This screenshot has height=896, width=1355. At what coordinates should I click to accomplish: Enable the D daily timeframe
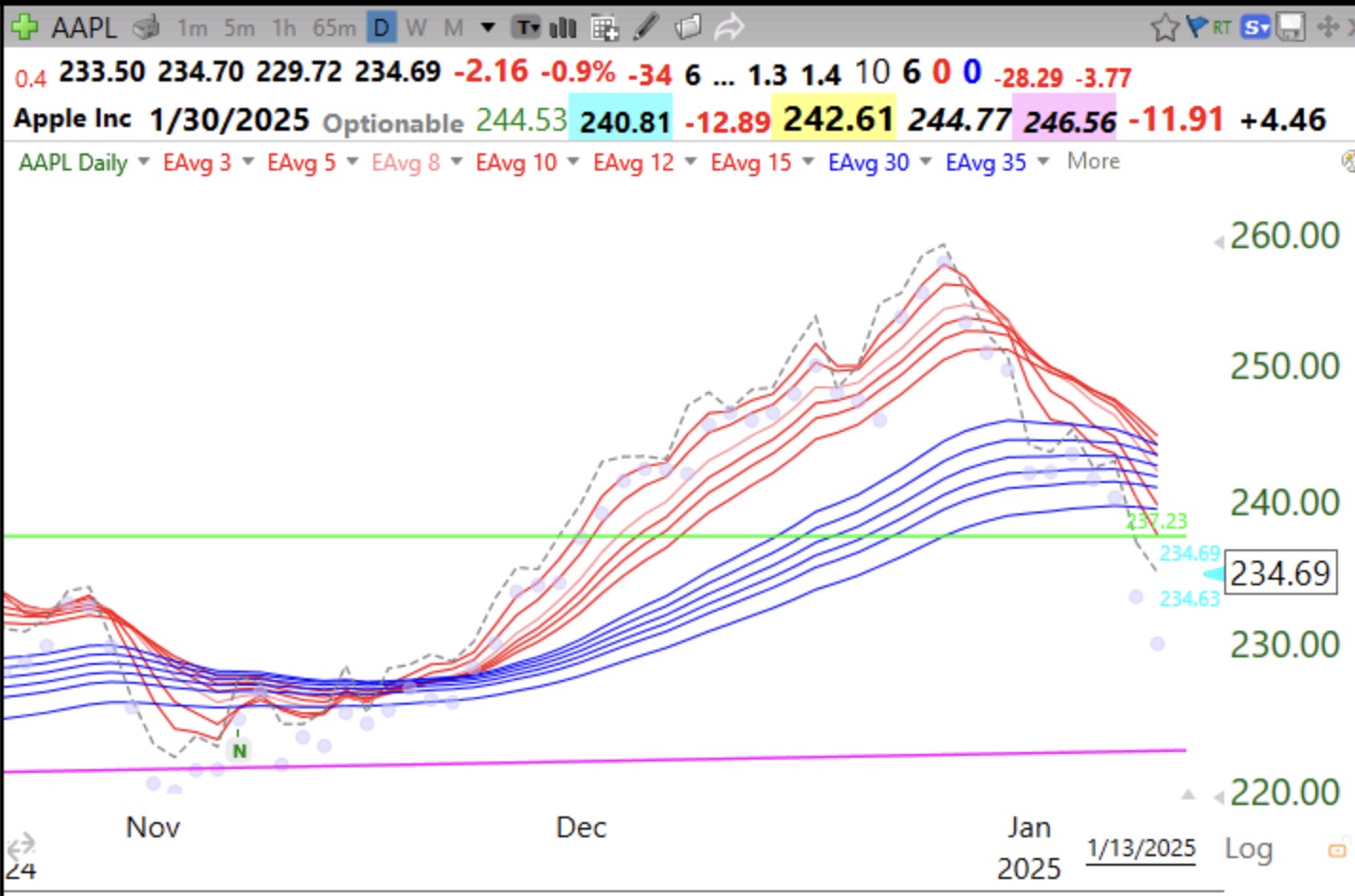379,27
